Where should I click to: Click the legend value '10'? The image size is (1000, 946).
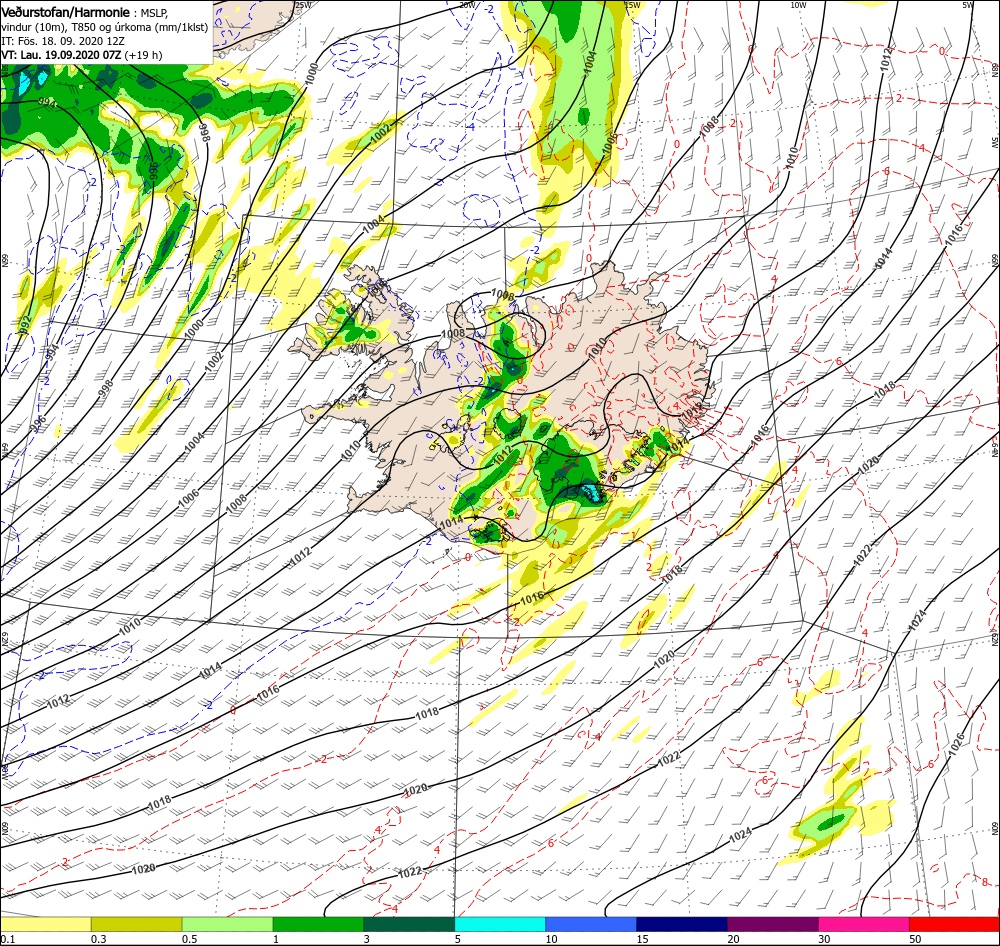pos(551,939)
